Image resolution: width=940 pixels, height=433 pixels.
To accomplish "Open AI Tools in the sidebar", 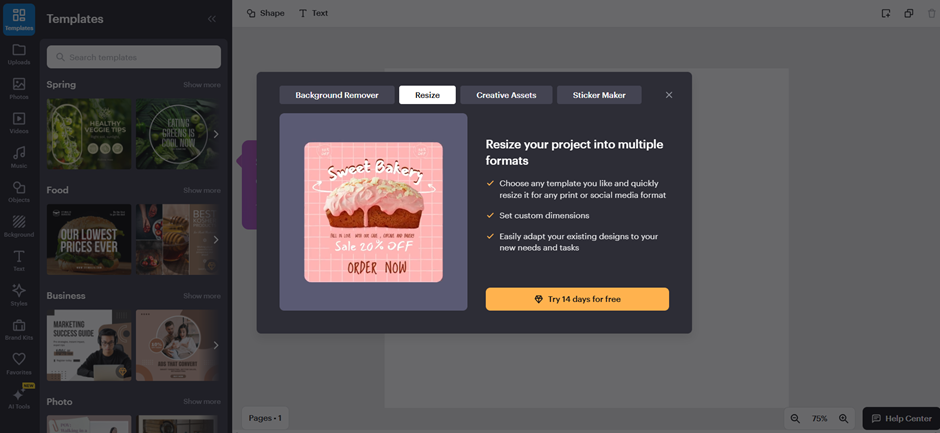I will coord(19,397).
